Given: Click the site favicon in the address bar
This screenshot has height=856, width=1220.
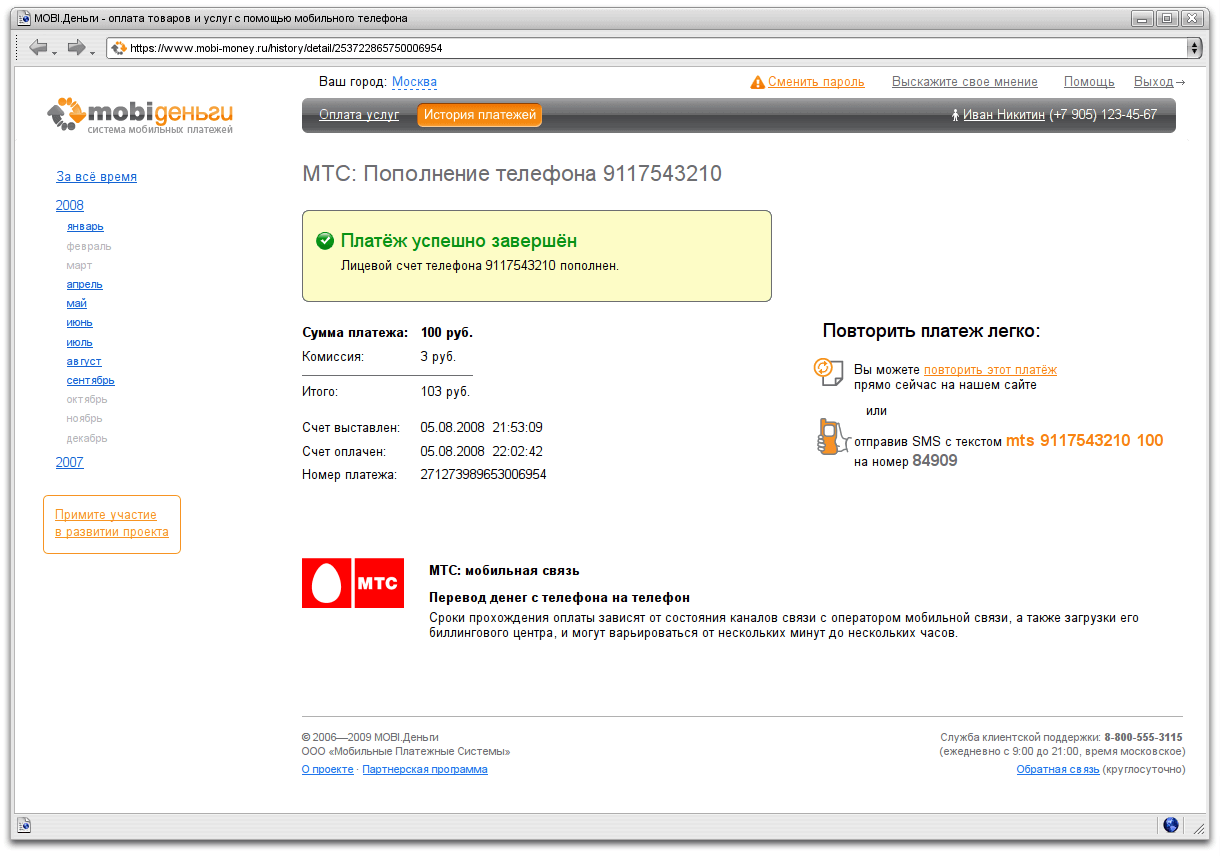Looking at the screenshot, I should pyautogui.click(x=119, y=48).
